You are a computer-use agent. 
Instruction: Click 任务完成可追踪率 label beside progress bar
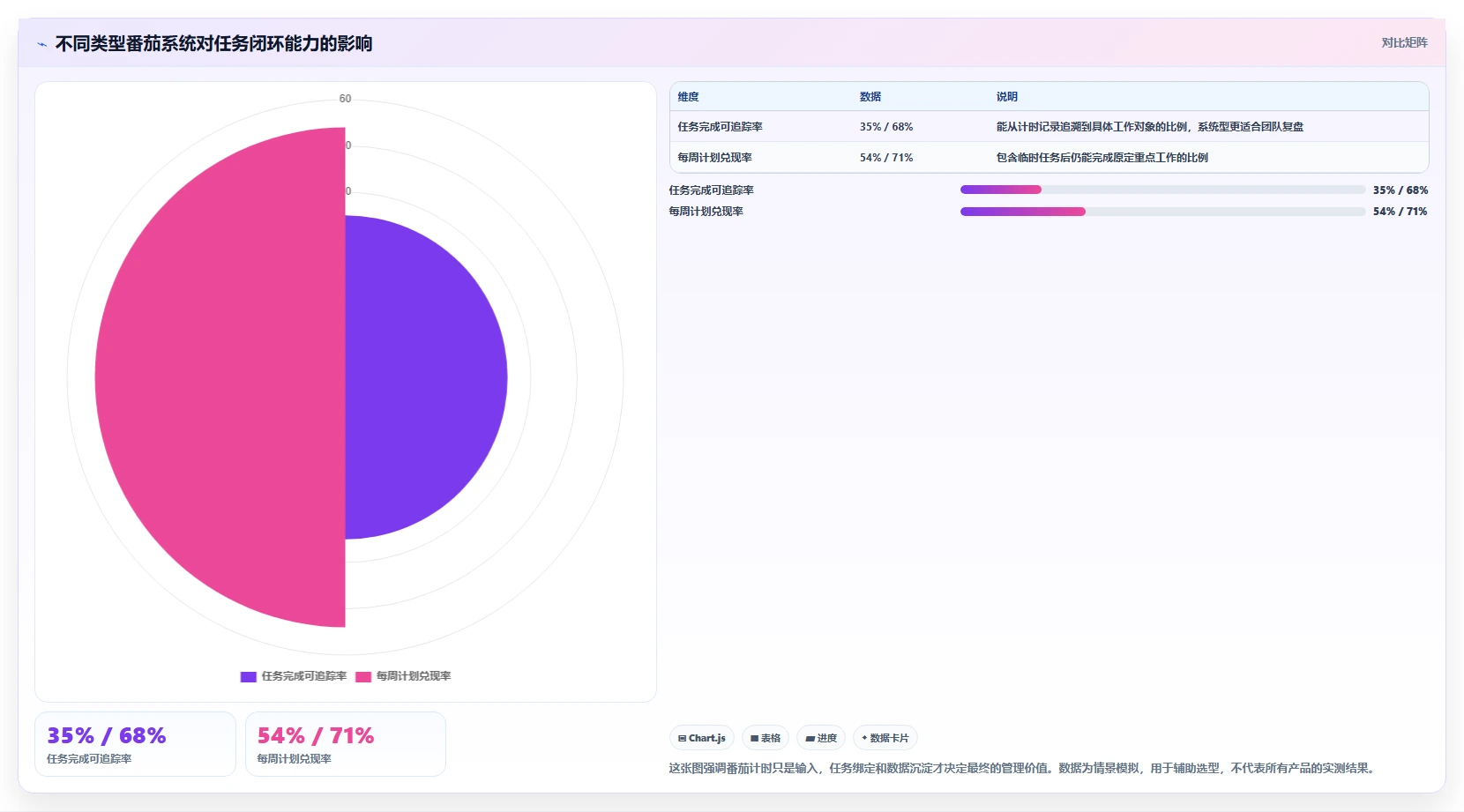coord(711,190)
